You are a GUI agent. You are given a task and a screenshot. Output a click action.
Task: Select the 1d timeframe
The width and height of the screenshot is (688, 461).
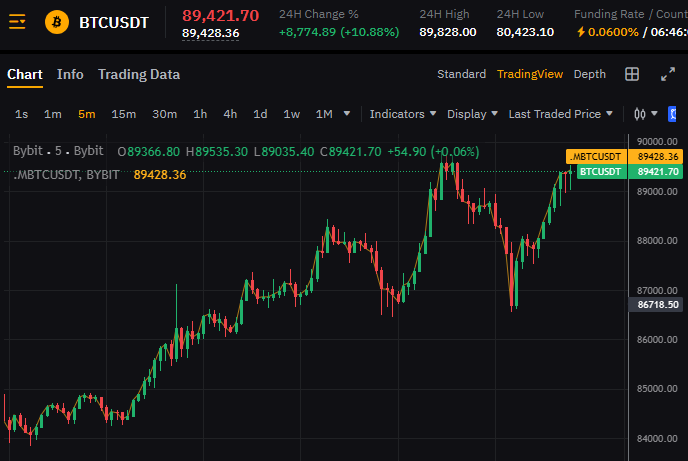[260, 114]
